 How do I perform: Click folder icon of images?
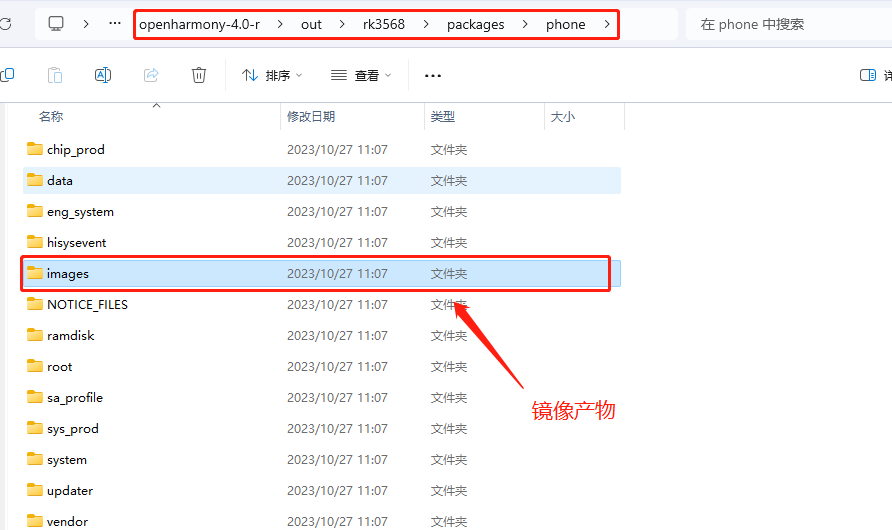35,273
